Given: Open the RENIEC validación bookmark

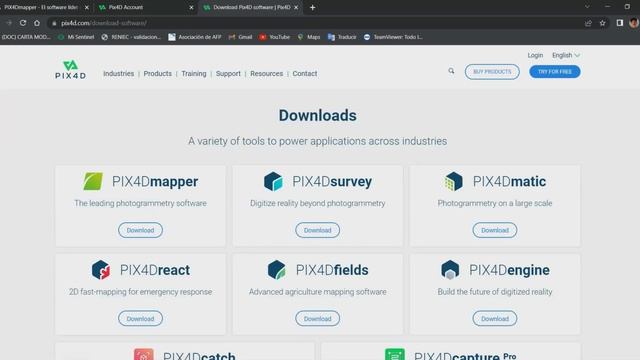Looking at the screenshot, I should coord(131,37).
